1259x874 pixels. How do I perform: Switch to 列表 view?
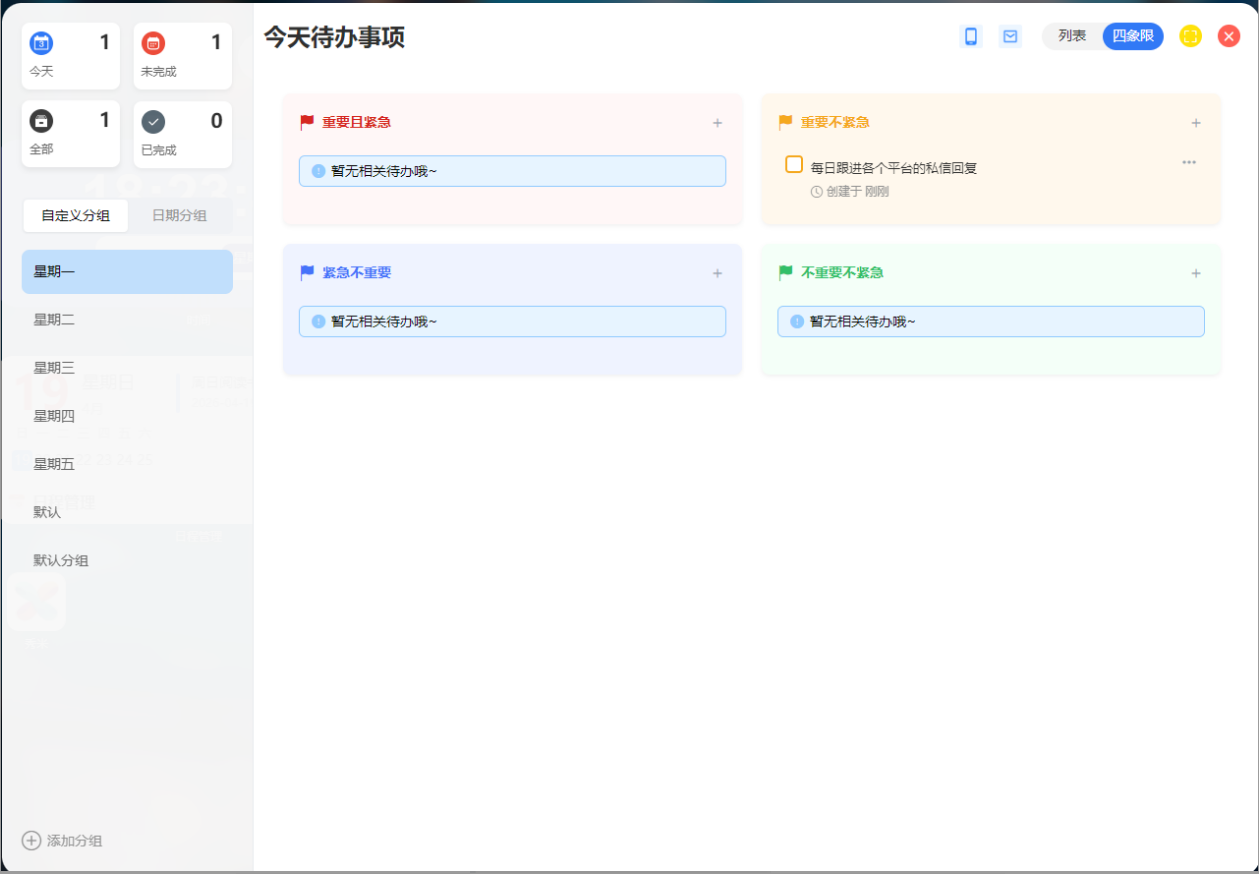pos(1072,36)
